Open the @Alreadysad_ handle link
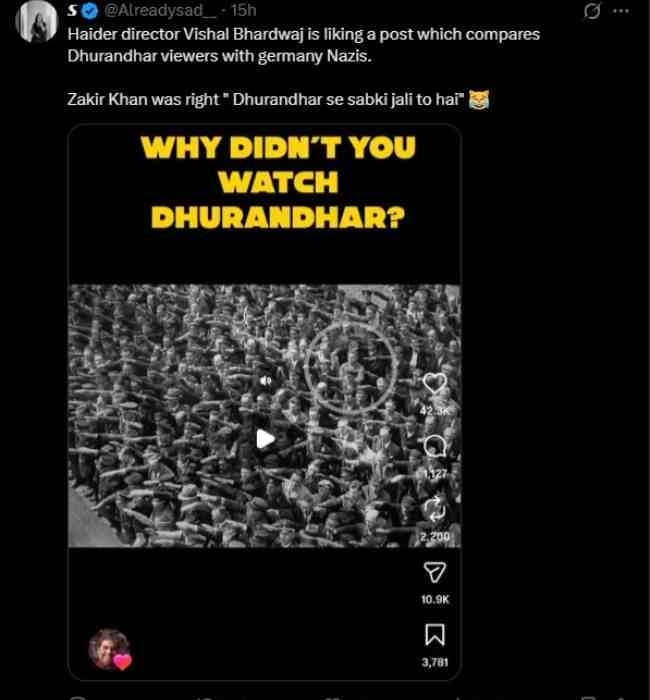The width and height of the screenshot is (650, 700). [x=160, y=10]
